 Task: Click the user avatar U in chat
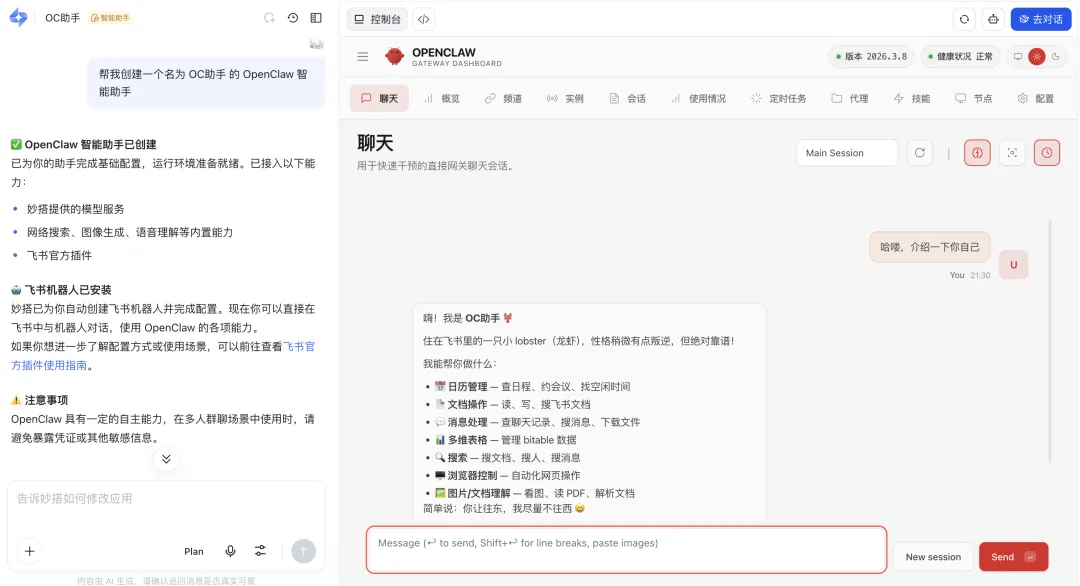click(x=1013, y=264)
